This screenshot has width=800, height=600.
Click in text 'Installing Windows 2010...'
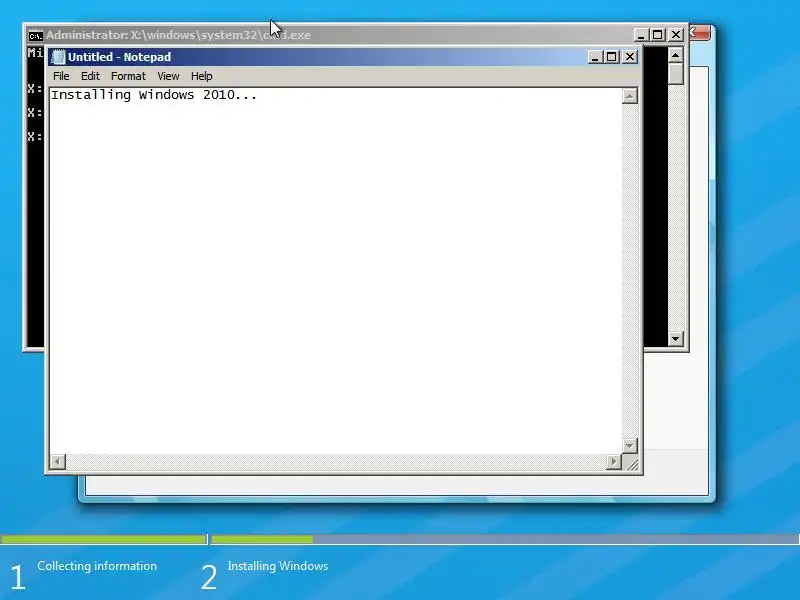coord(154,95)
